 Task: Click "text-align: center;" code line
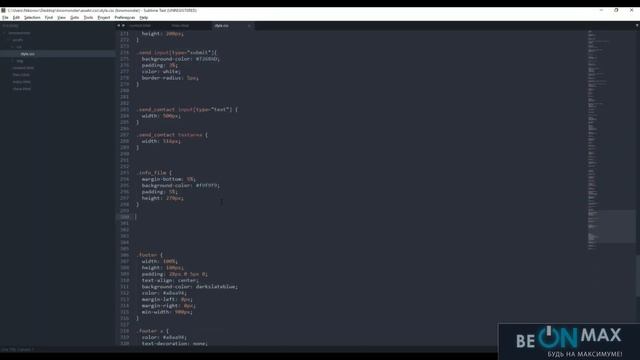[x=170, y=280]
